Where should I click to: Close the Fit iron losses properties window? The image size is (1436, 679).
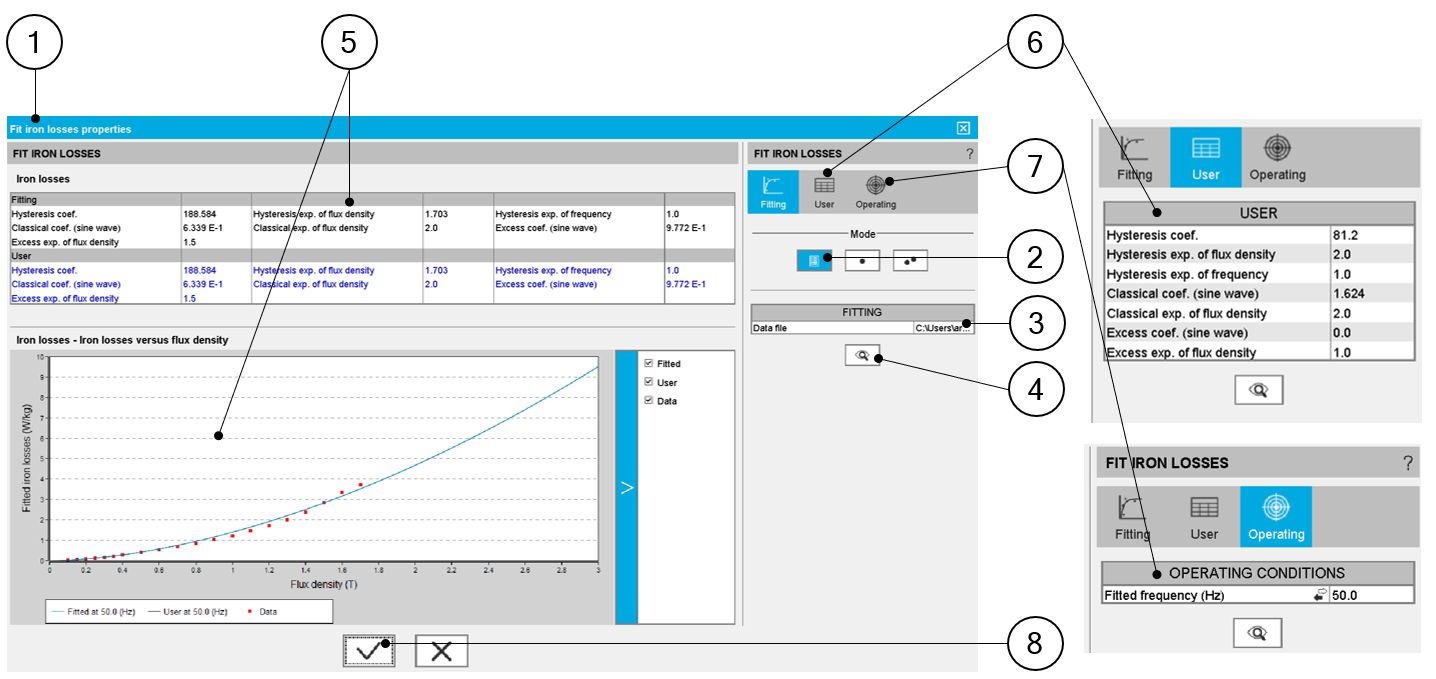pyautogui.click(x=963, y=128)
